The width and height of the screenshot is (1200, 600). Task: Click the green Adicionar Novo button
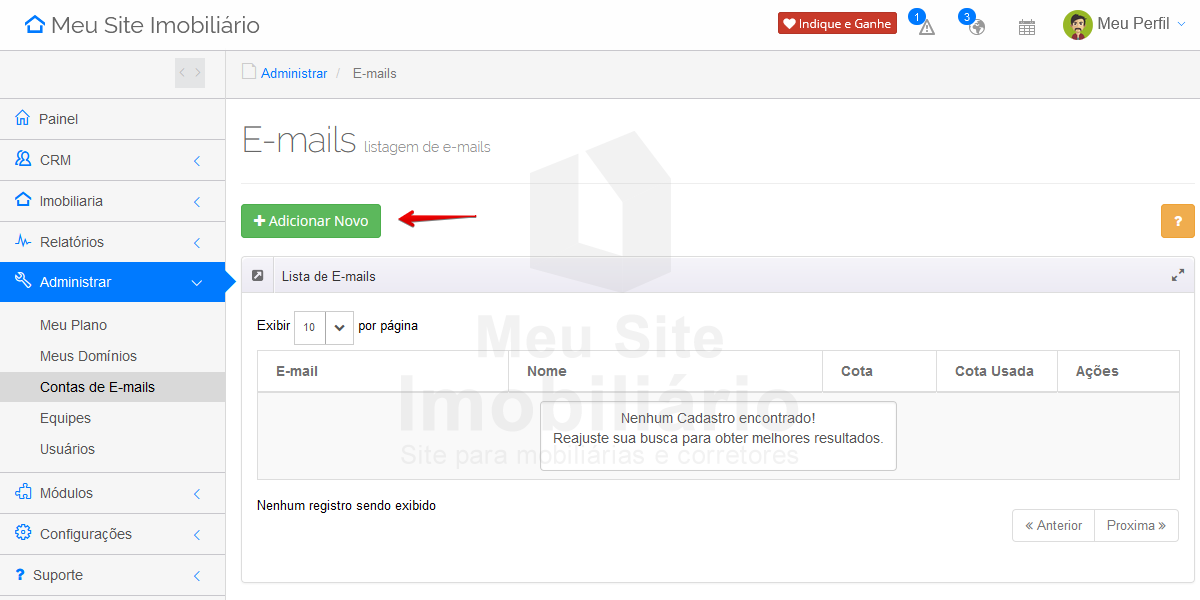click(311, 221)
